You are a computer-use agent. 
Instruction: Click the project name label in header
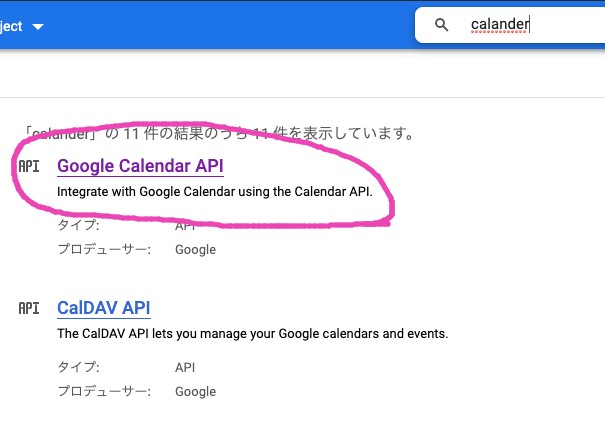11,26
